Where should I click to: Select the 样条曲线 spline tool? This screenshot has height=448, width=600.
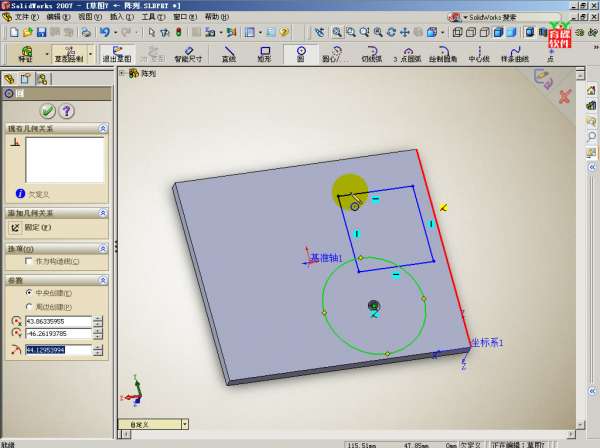tap(514, 53)
